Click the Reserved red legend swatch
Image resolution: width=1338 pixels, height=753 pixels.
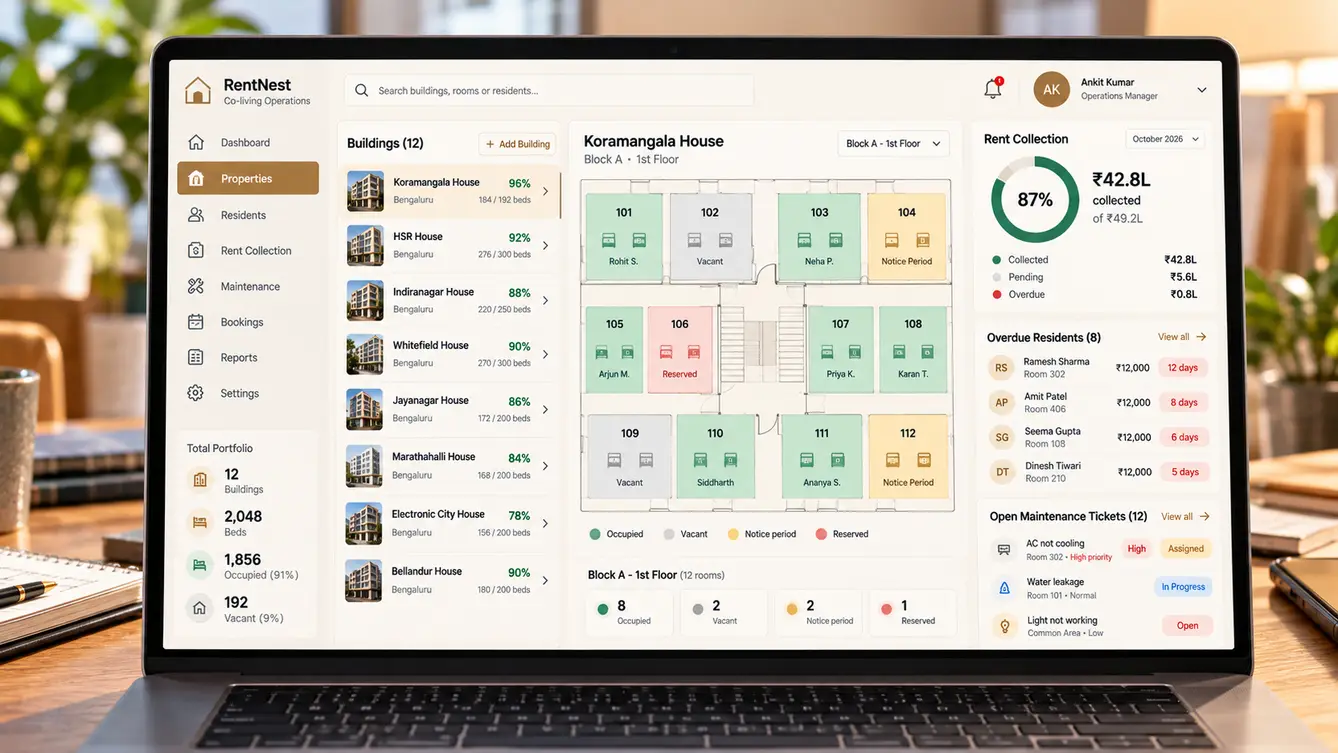[821, 534]
